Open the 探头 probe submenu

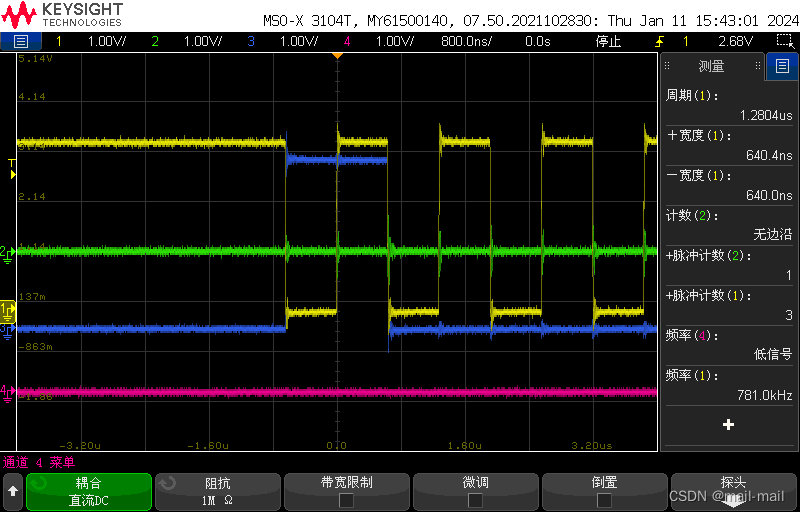pos(733,492)
